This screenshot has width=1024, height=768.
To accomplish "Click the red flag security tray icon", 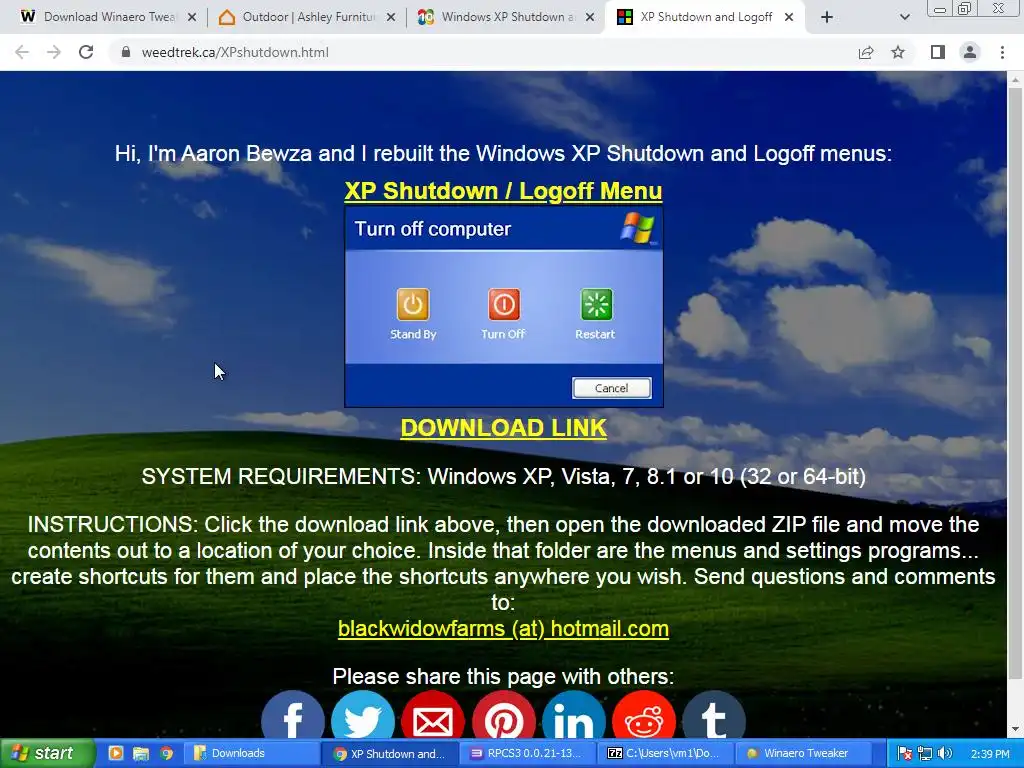I will pyautogui.click(x=904, y=753).
